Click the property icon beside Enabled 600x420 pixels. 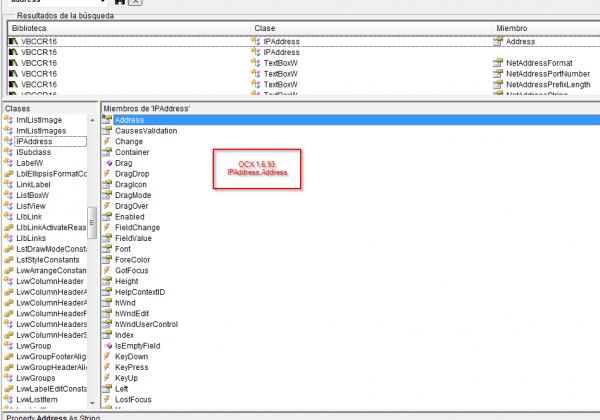click(x=107, y=217)
